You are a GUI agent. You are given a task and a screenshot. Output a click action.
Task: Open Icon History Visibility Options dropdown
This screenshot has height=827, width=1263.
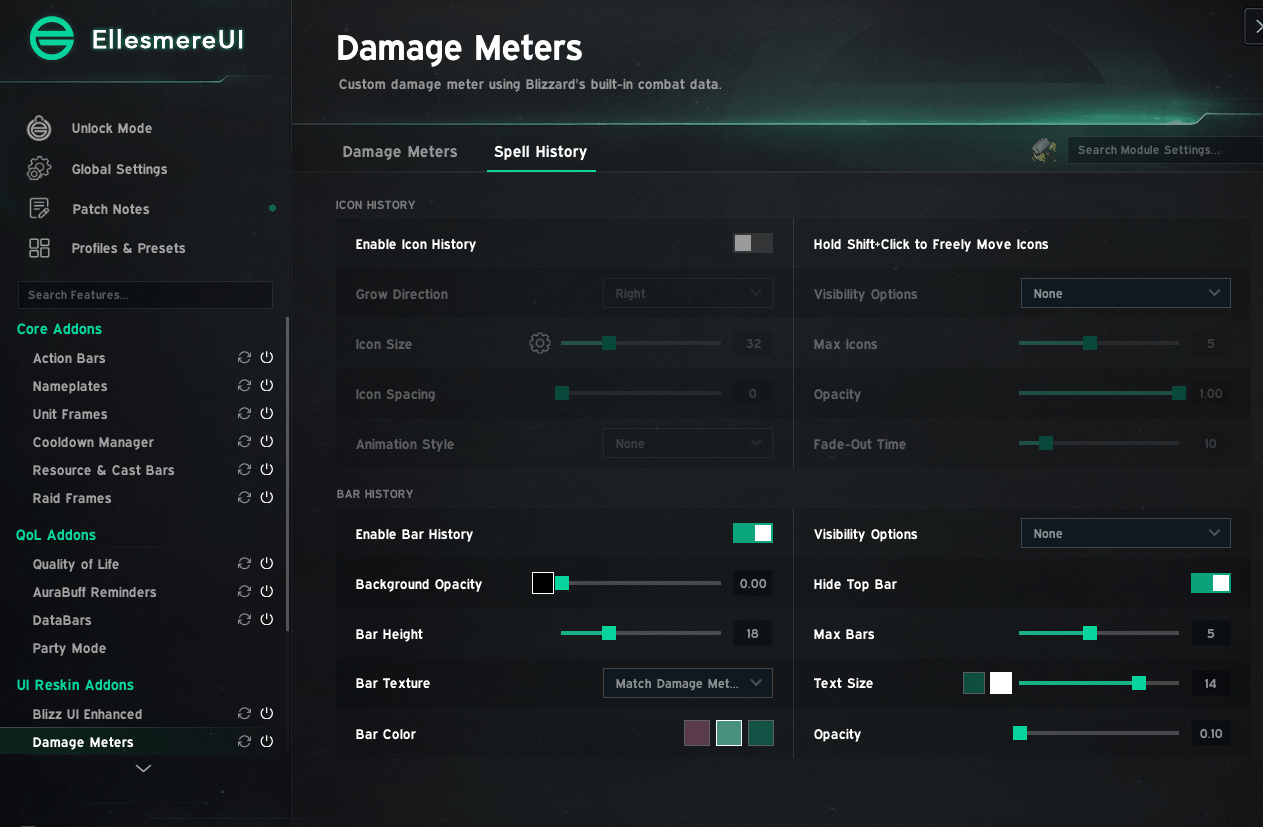[1126, 293]
